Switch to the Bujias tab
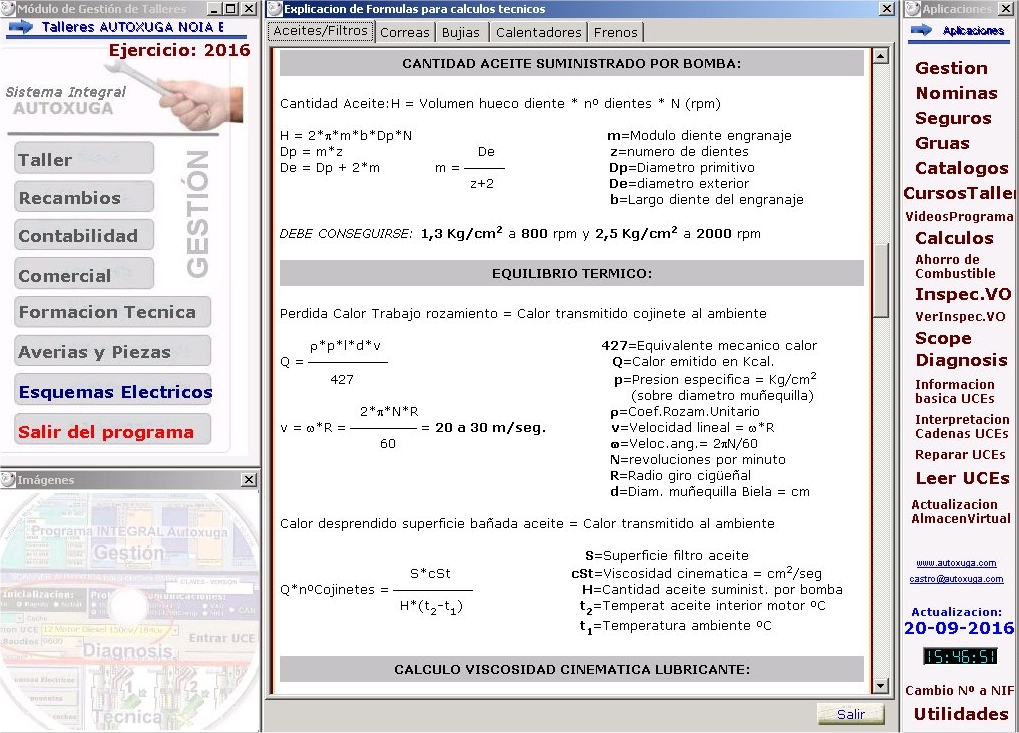1019x733 pixels. click(x=461, y=32)
